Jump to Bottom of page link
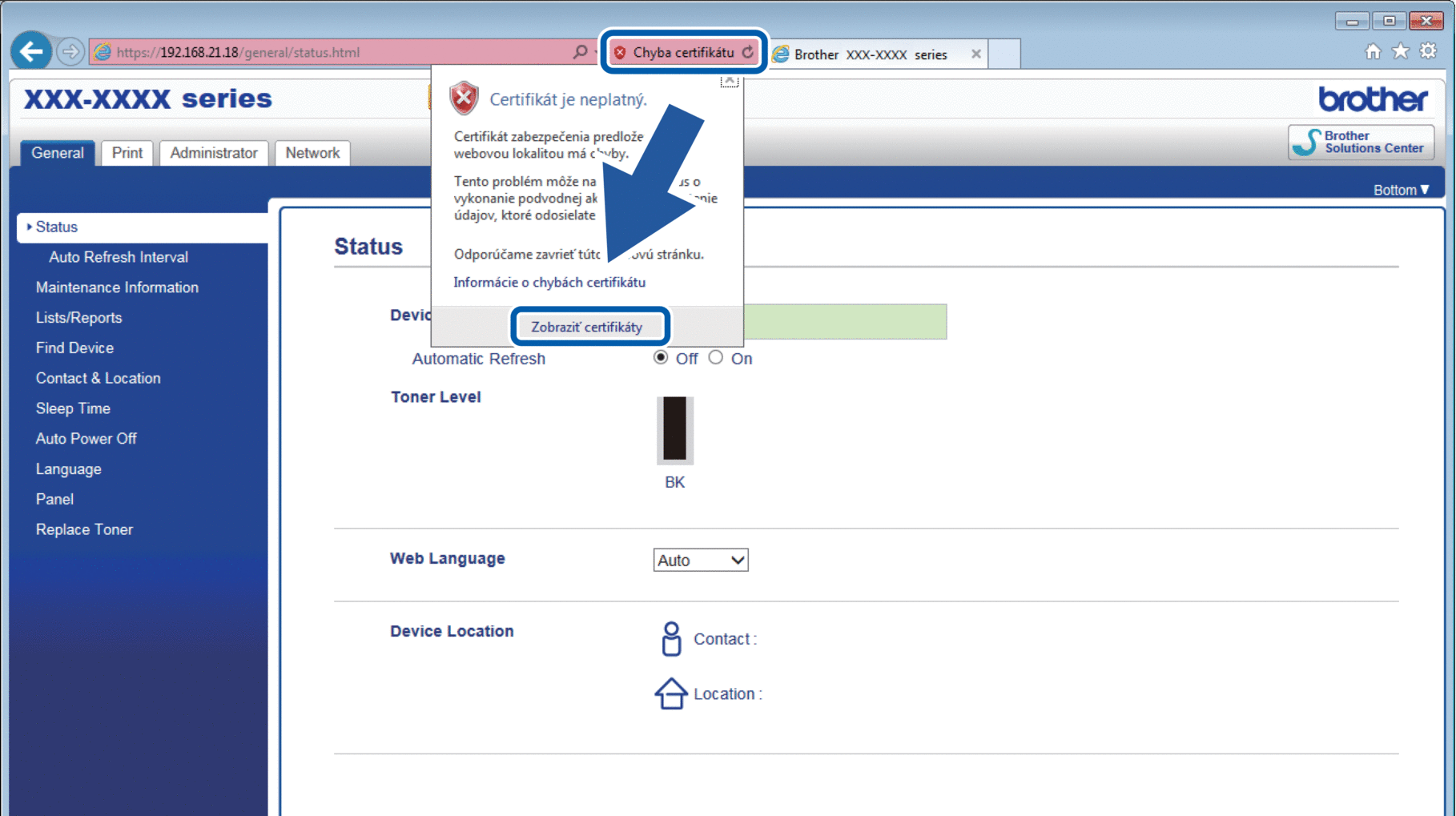 [x=1401, y=190]
